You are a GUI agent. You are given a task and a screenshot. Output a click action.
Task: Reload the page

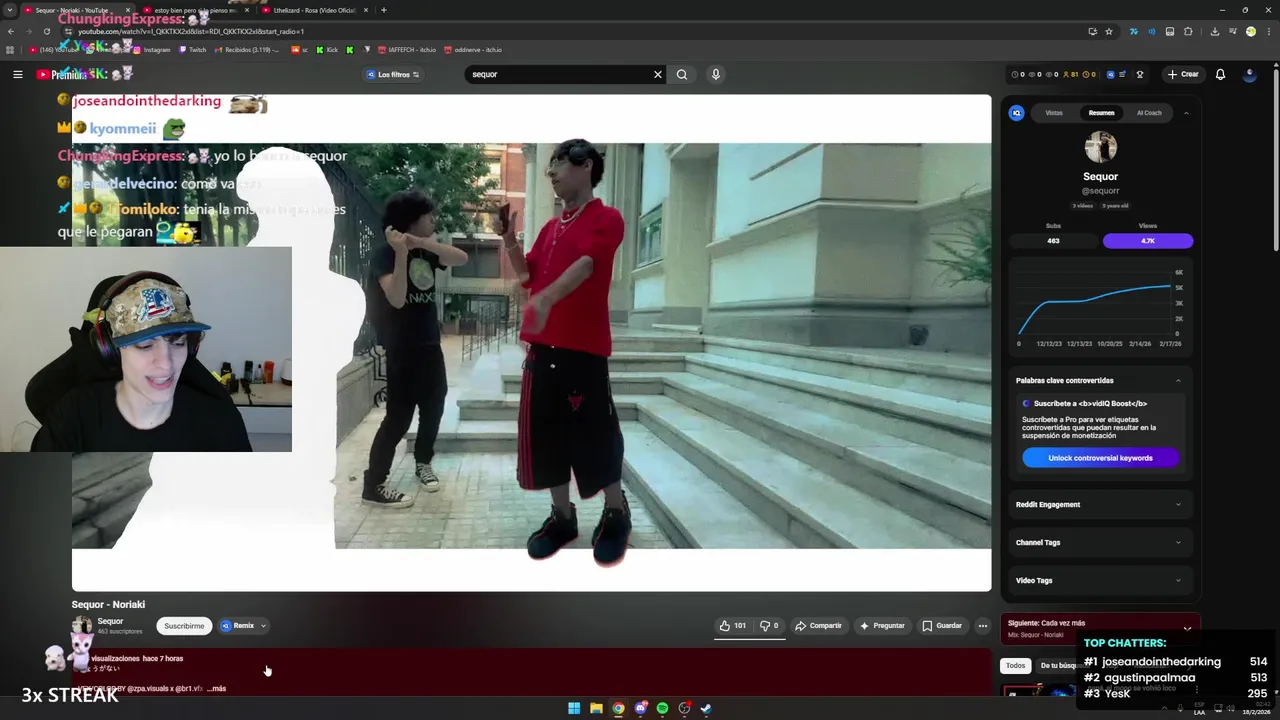click(x=47, y=31)
